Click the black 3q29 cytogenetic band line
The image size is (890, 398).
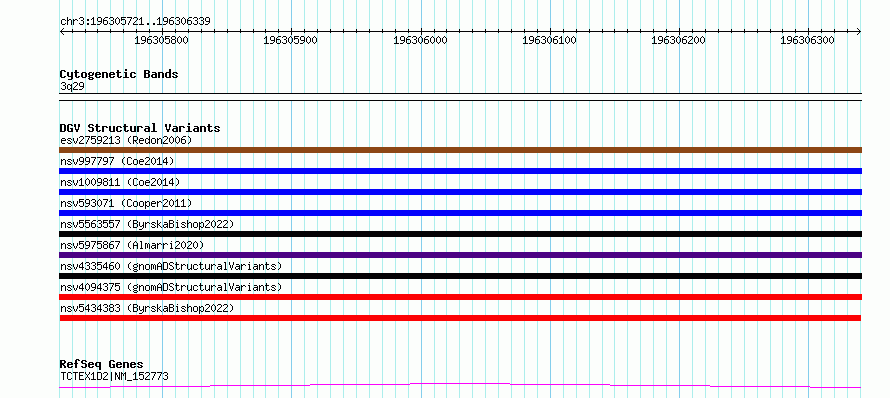click(x=460, y=97)
